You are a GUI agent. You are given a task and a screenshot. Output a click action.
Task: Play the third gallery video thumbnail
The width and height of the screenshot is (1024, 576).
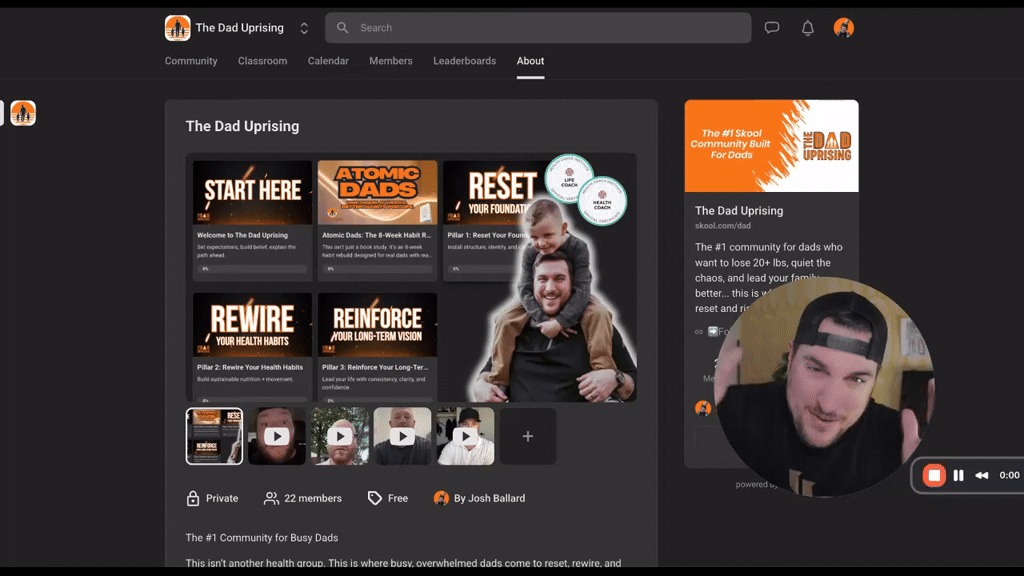pos(340,436)
